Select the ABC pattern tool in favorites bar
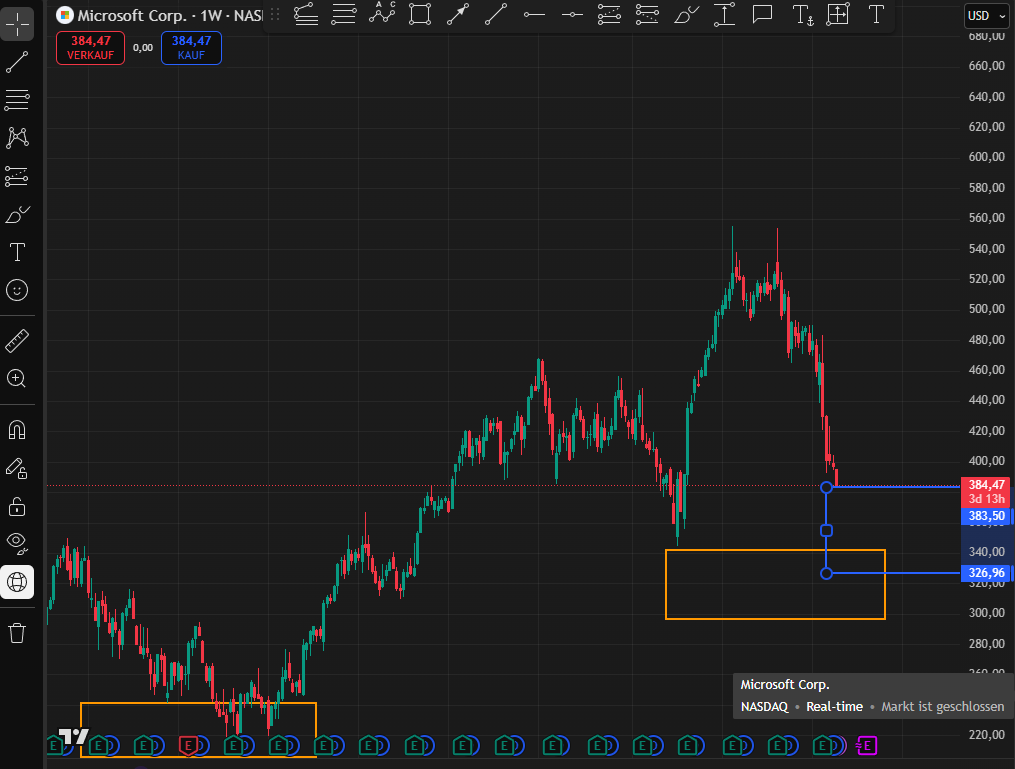The width and height of the screenshot is (1015, 769). click(382, 13)
